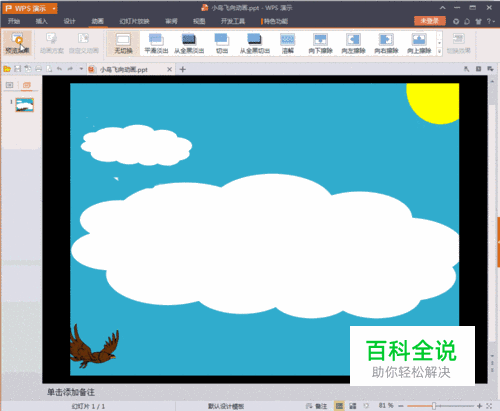Click the Redo arrow icon
The width and height of the screenshot is (500, 411).
pos(70,69)
